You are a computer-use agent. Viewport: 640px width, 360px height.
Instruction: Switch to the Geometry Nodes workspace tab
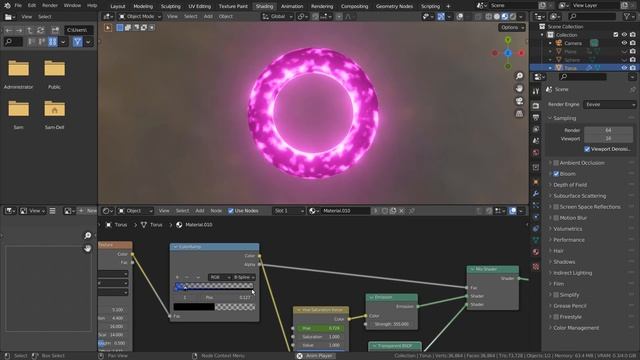[394, 6]
